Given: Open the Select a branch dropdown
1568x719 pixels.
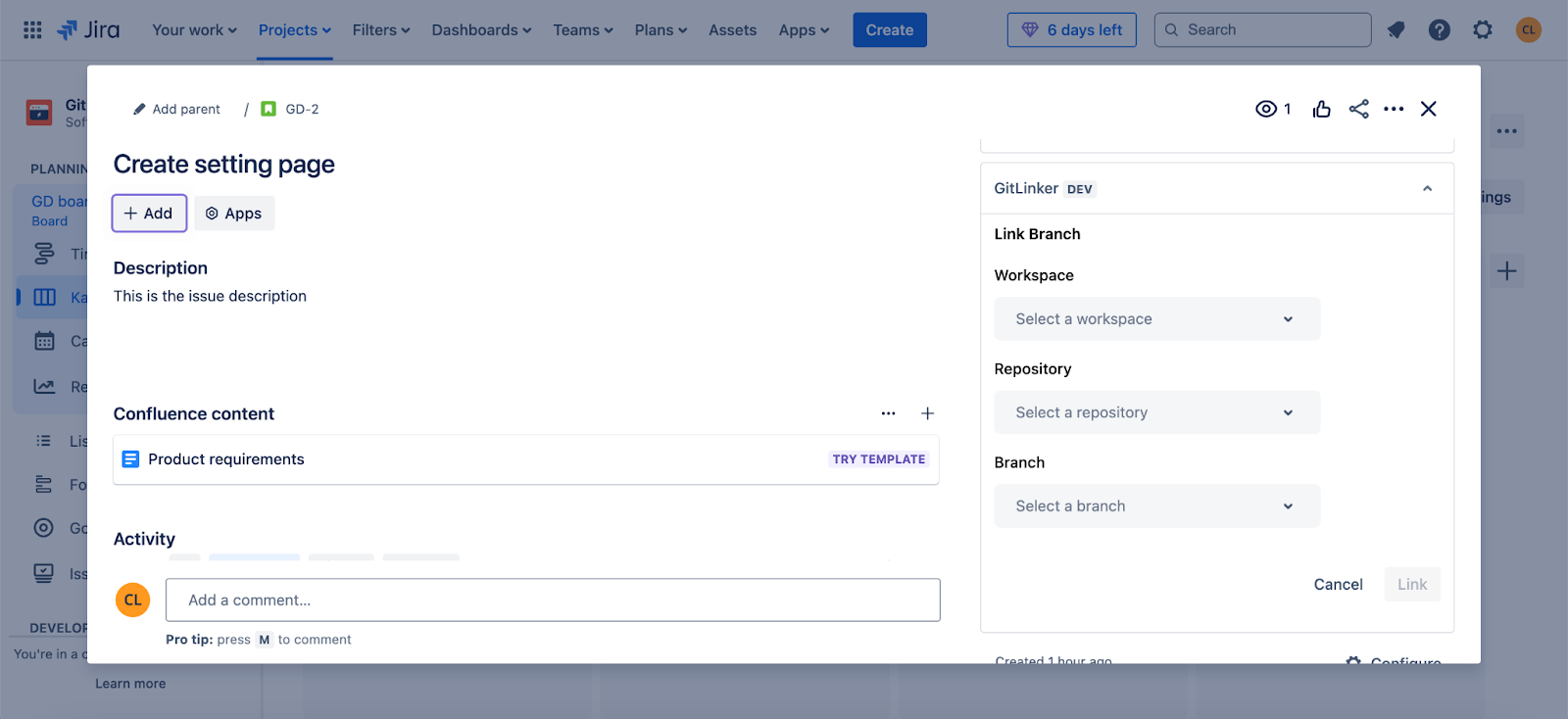Looking at the screenshot, I should (1156, 506).
